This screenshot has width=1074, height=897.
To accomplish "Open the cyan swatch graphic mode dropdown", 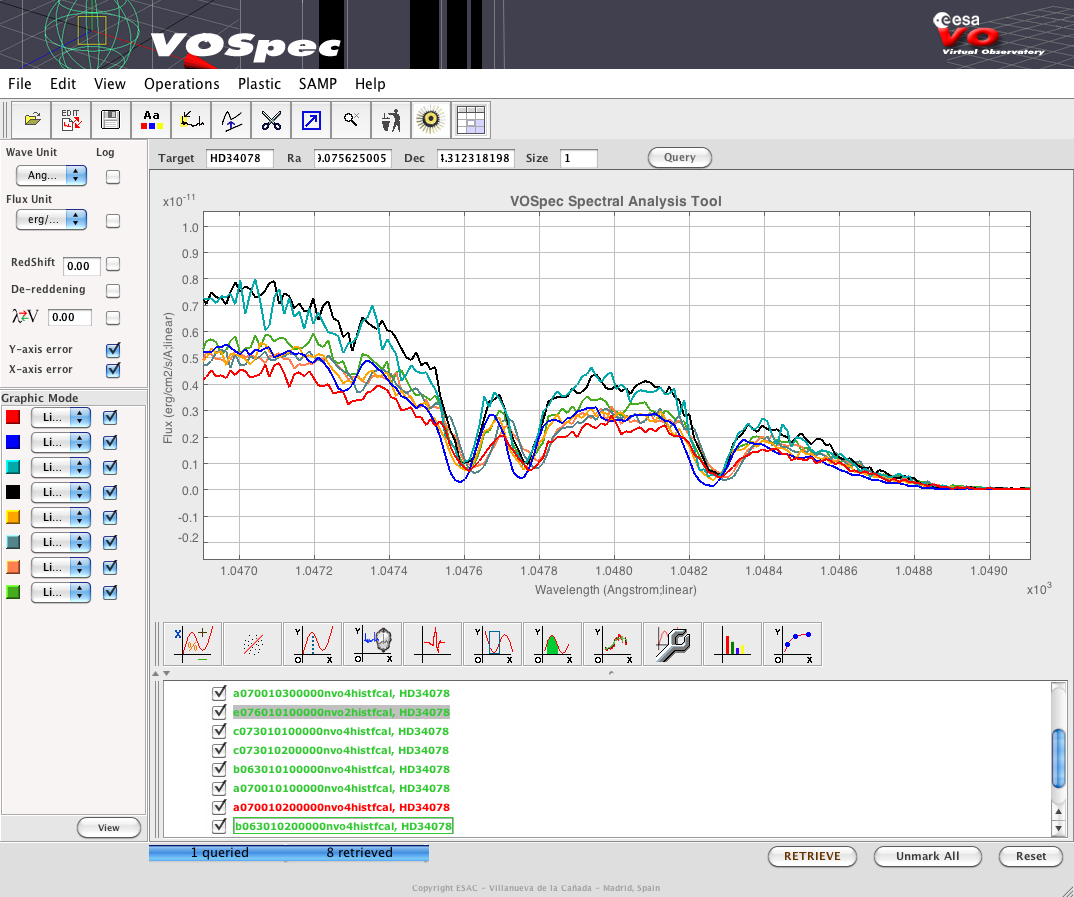I will (x=61, y=467).
